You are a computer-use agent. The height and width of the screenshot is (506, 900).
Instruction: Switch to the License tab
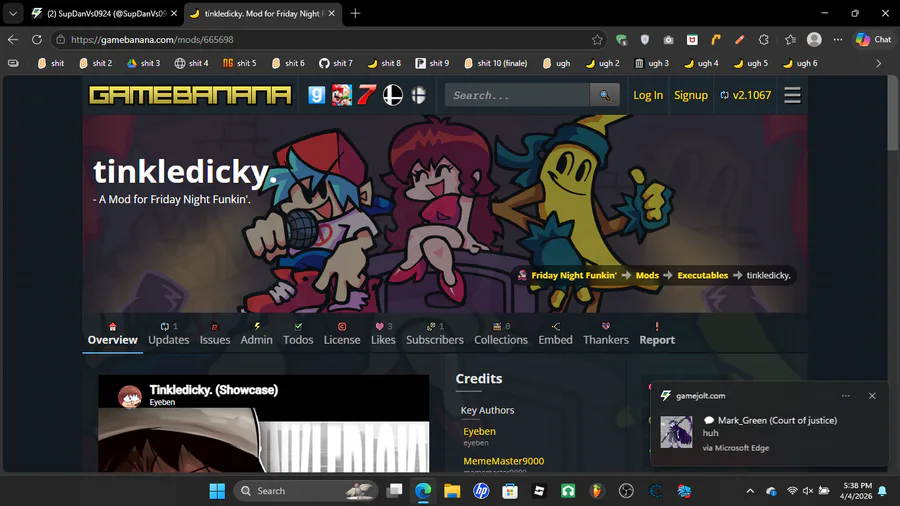342,334
